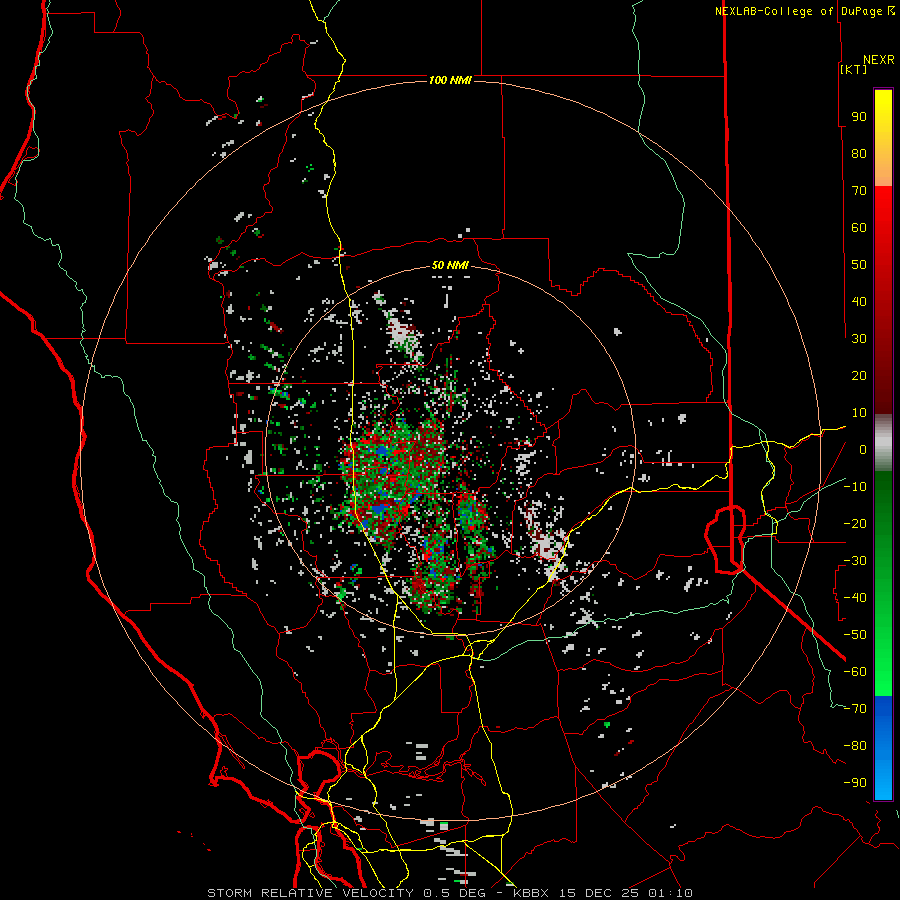Click the 100 NMI range ring label
Viewport: 900px width, 900px height.
(450, 80)
